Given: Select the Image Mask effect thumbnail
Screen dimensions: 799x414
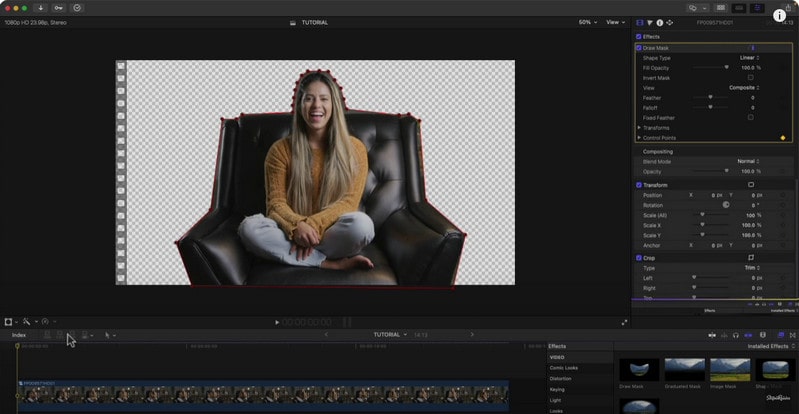Looking at the screenshot, I should click(730, 370).
